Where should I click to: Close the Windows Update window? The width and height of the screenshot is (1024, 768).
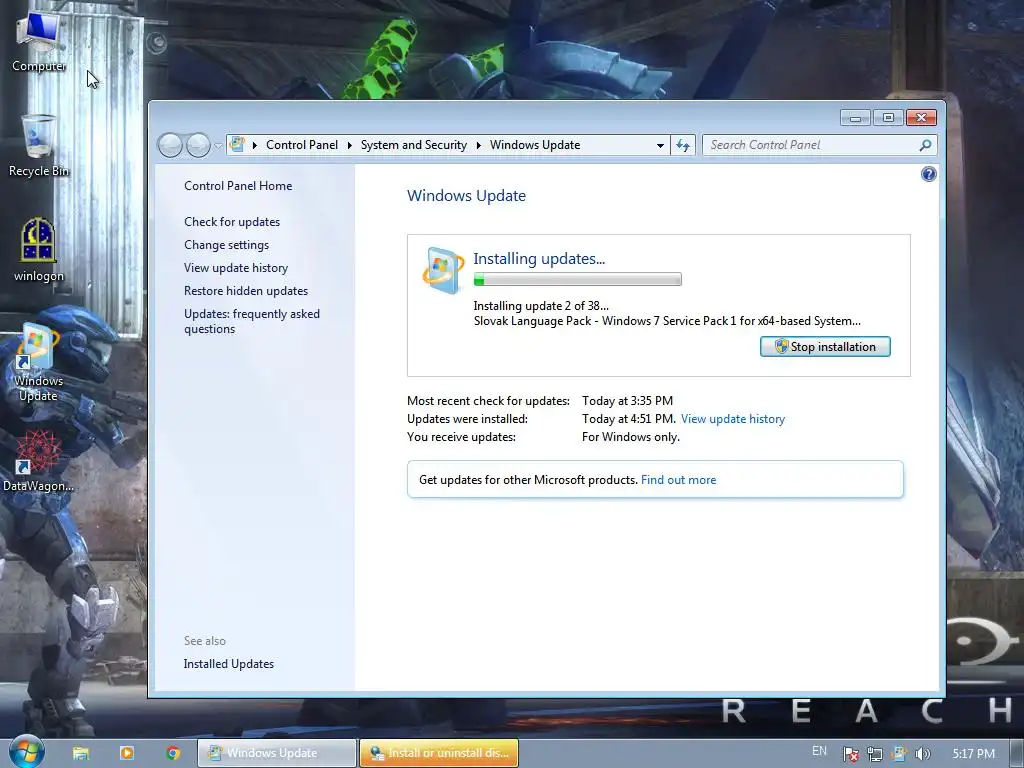pos(921,118)
